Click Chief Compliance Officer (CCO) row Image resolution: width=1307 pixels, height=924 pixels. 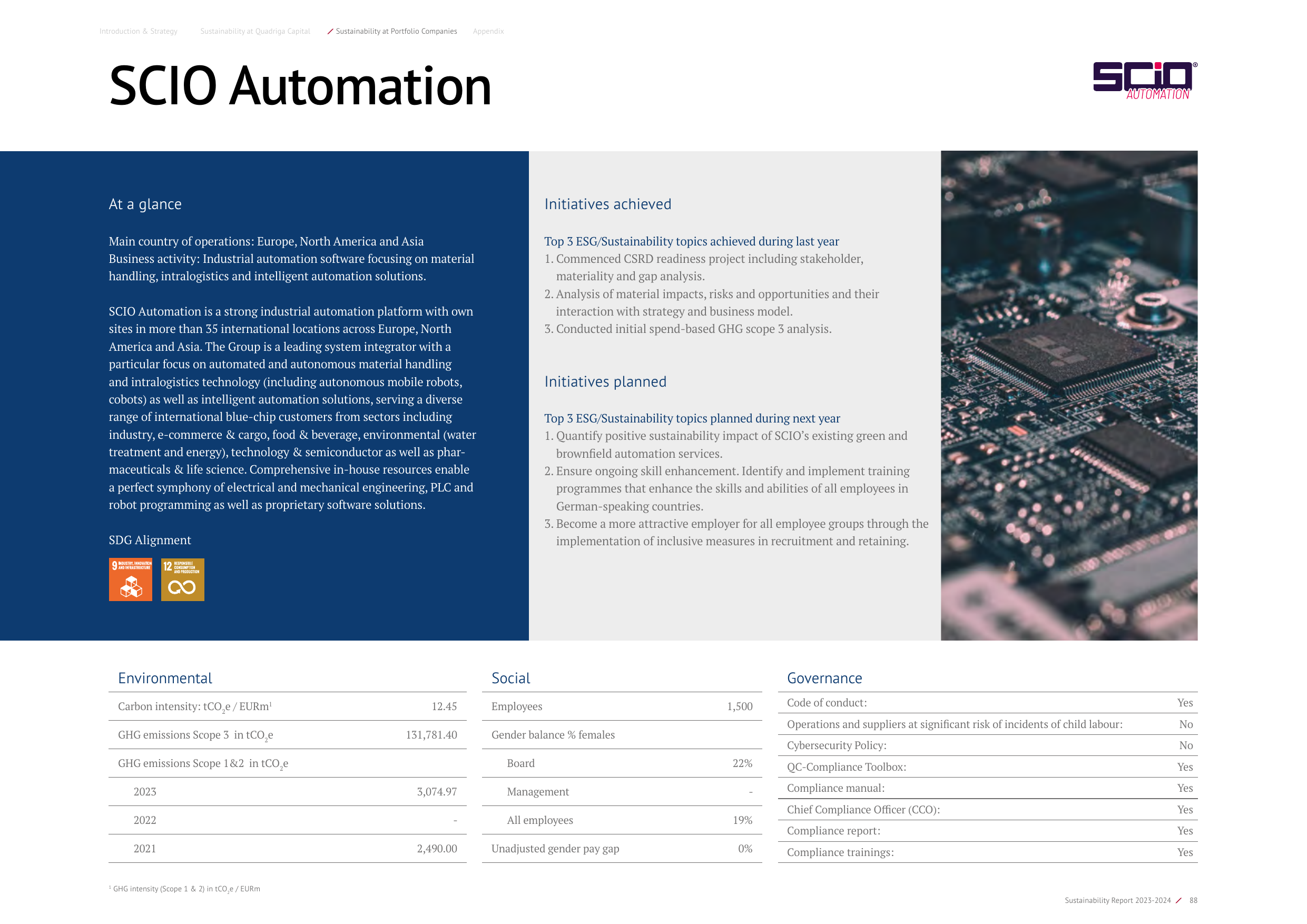click(x=988, y=810)
